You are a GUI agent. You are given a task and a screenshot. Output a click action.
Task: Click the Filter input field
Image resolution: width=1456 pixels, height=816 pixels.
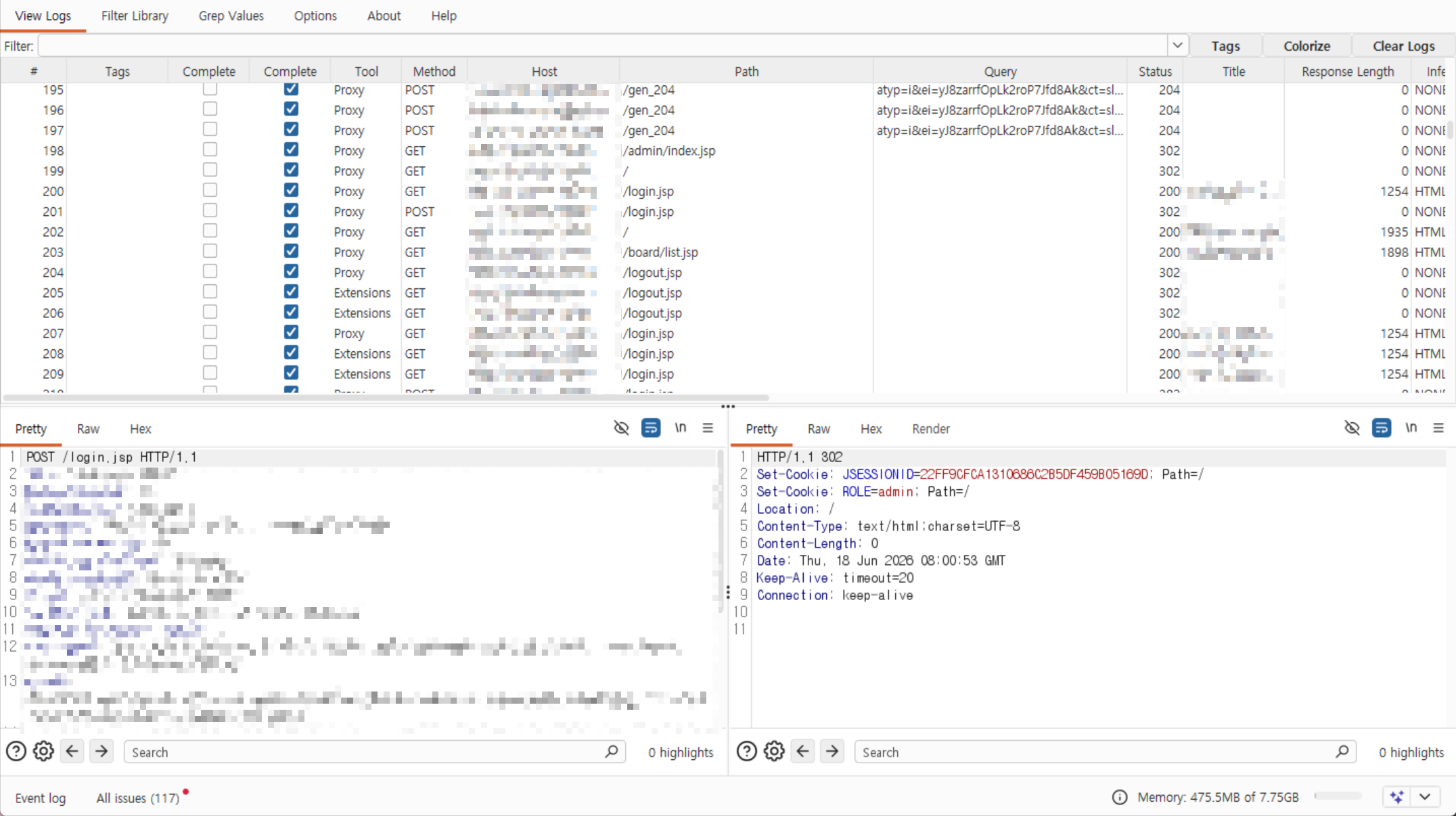(603, 46)
